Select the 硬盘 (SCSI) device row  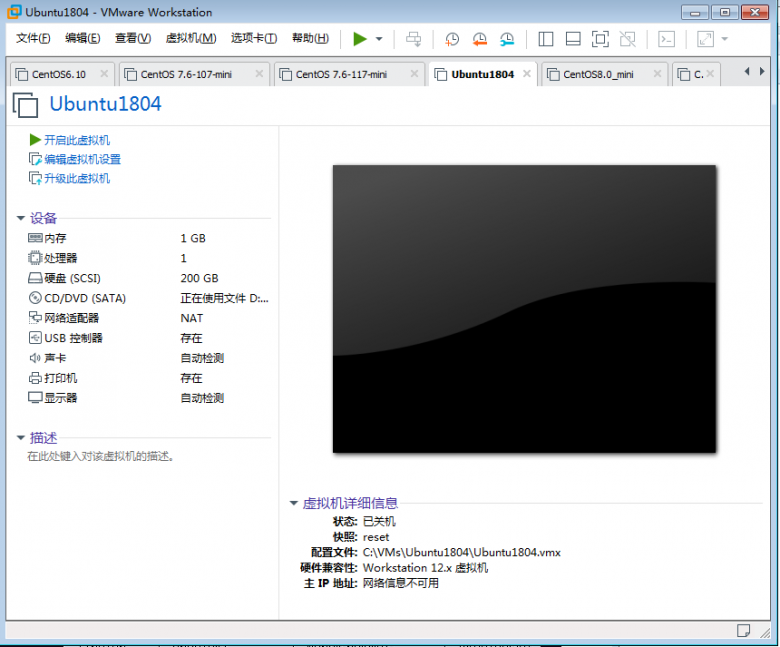[x=148, y=278]
